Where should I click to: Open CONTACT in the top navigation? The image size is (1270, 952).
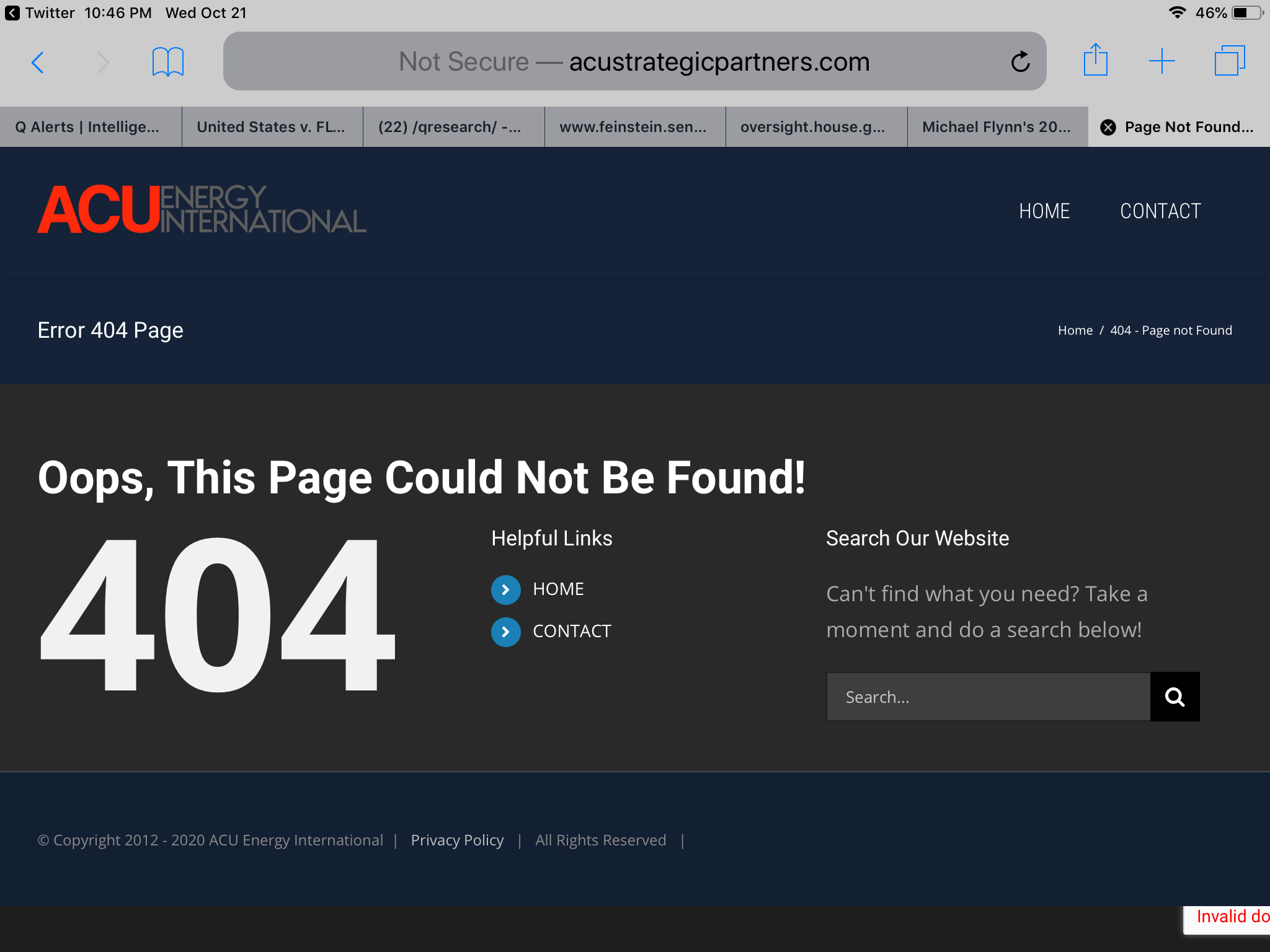pos(1160,211)
